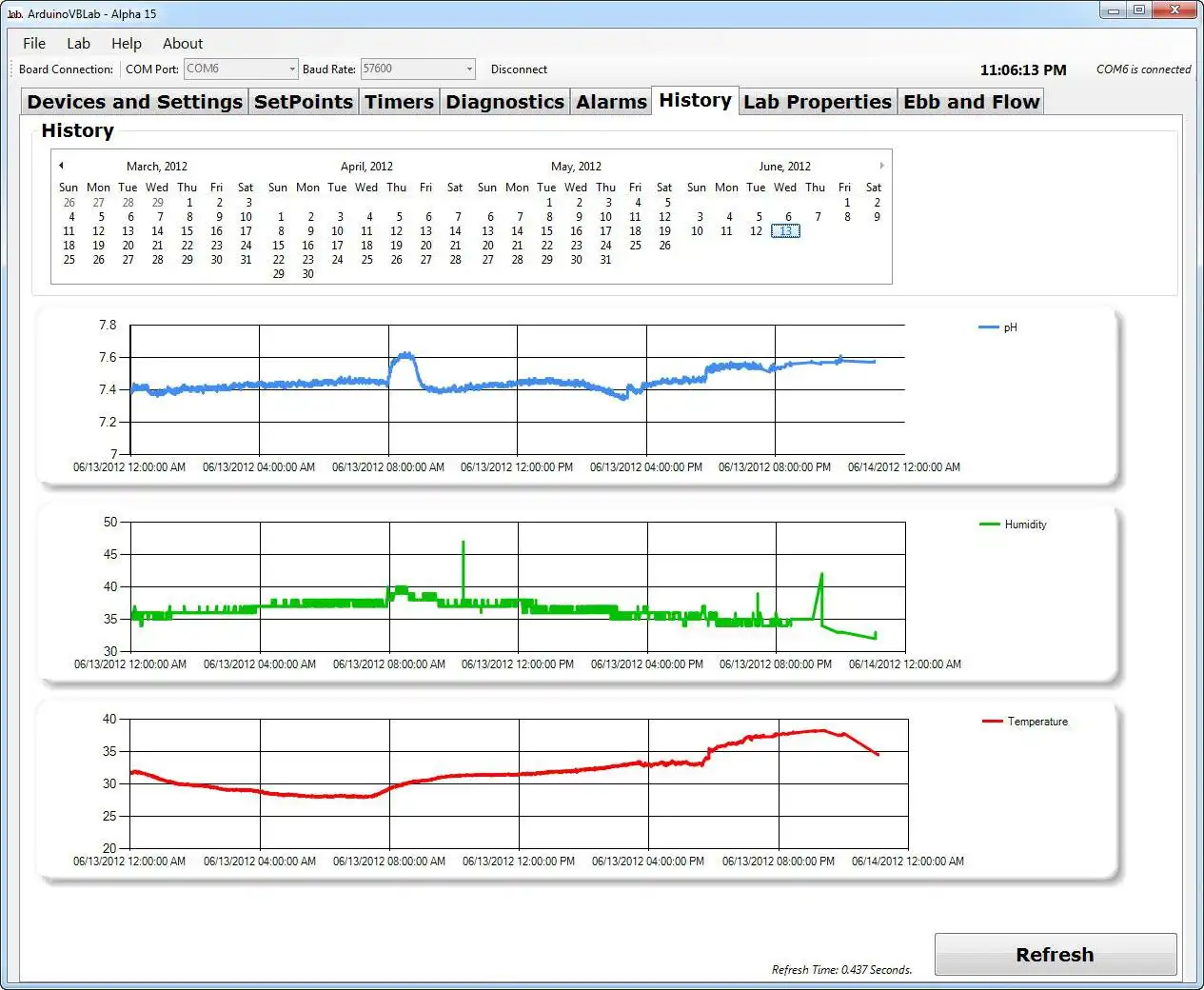Switch to SetPoints tab

pos(304,102)
